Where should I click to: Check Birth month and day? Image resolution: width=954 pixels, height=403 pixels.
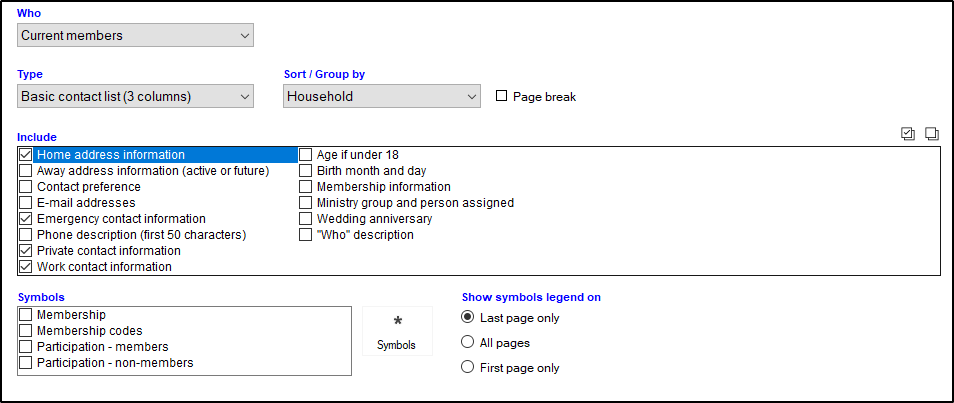pyautogui.click(x=306, y=171)
